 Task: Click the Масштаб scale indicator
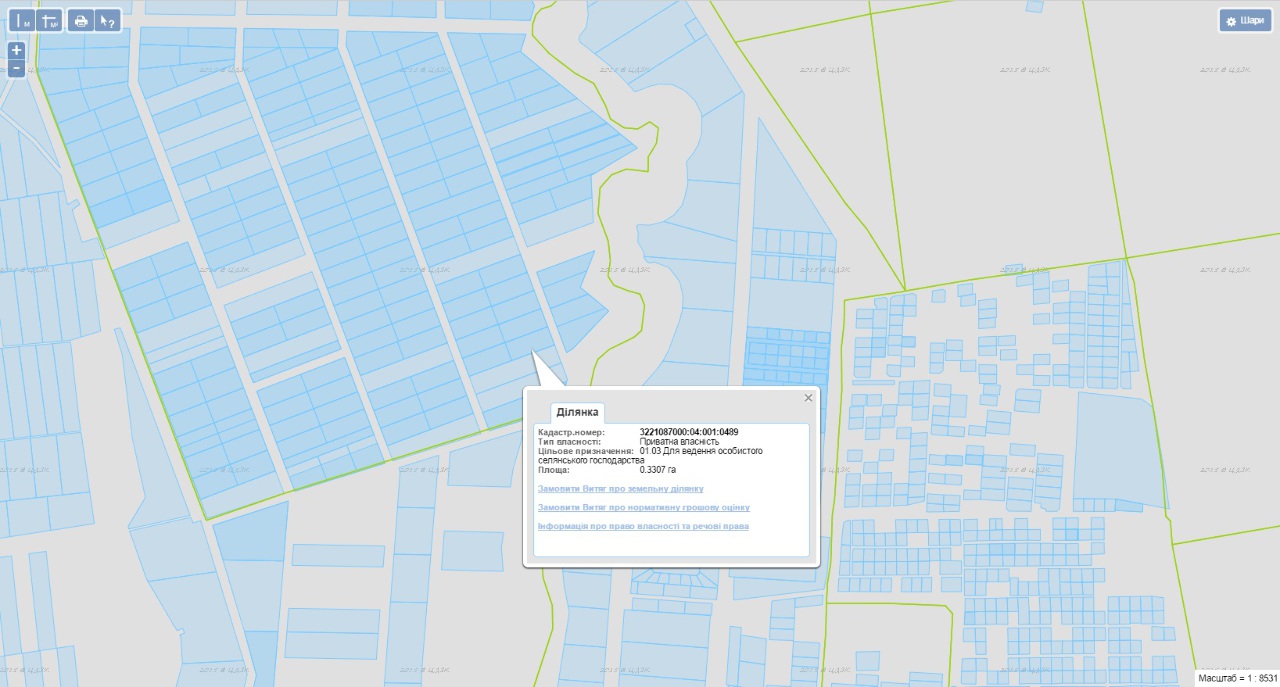click(1237, 678)
